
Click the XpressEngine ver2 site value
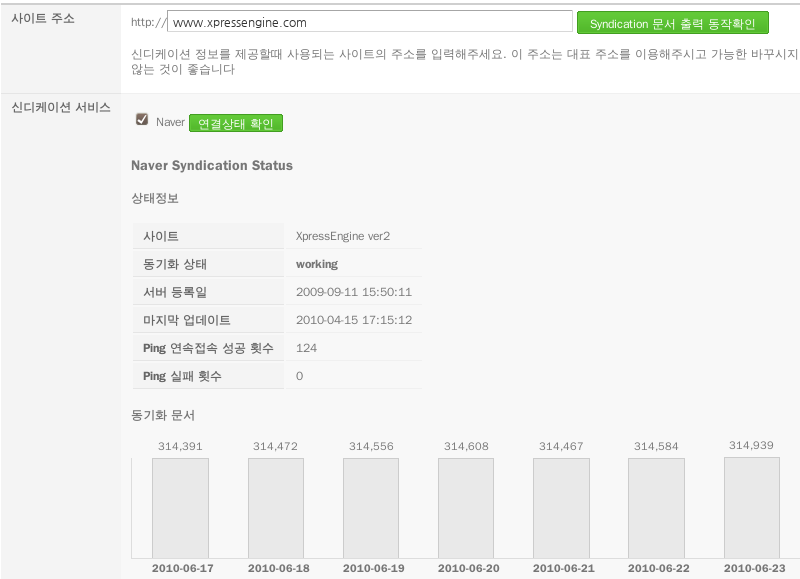point(343,236)
